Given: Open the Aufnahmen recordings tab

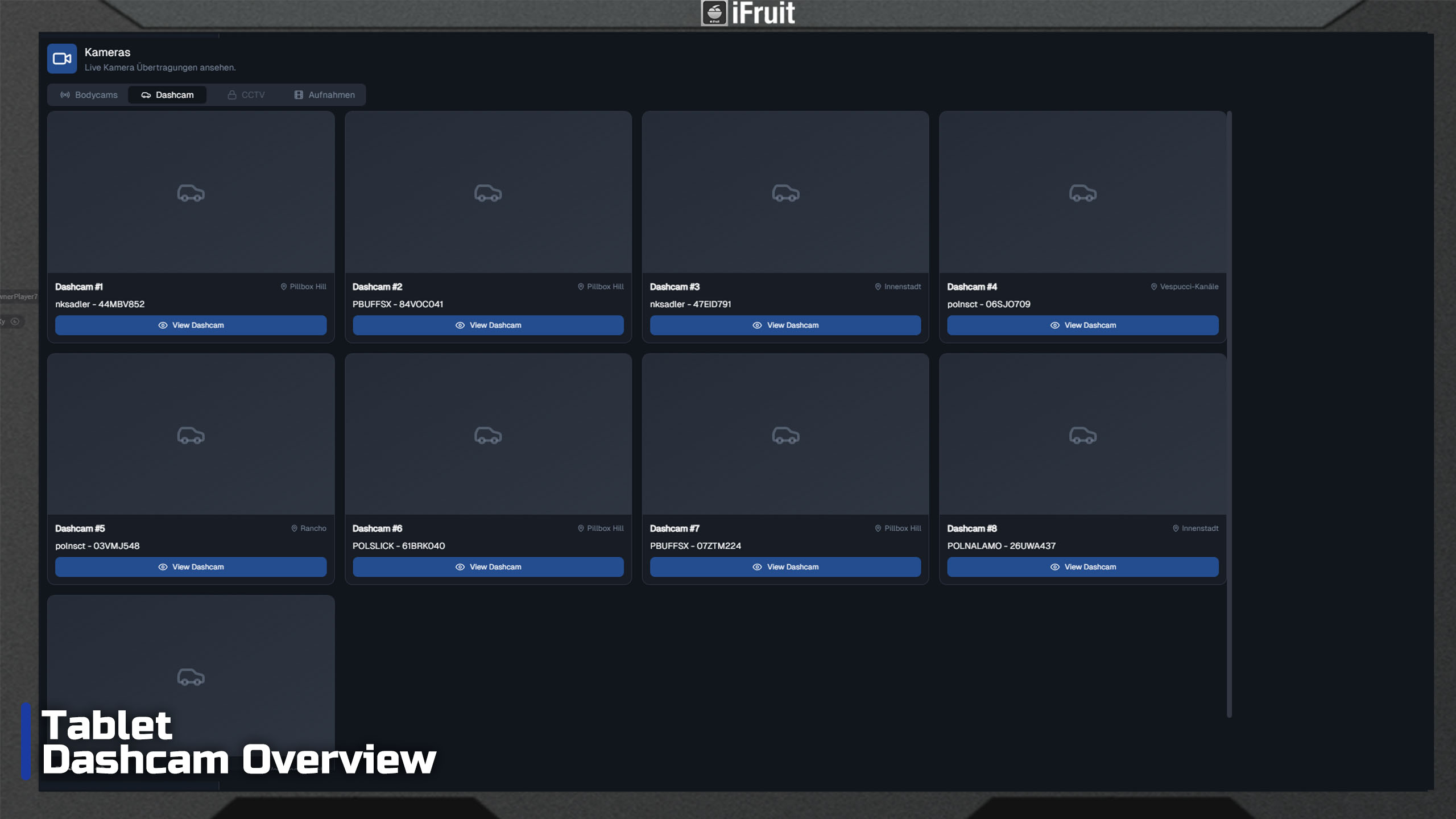Looking at the screenshot, I should click(324, 95).
